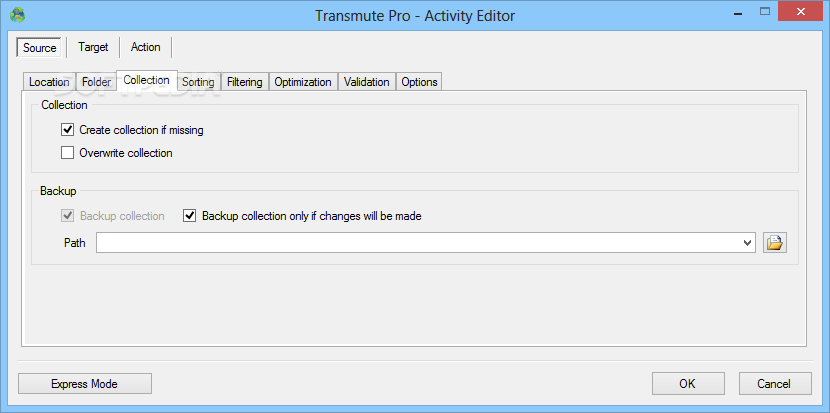
Task: Open the Location tab
Action: [x=49, y=82]
